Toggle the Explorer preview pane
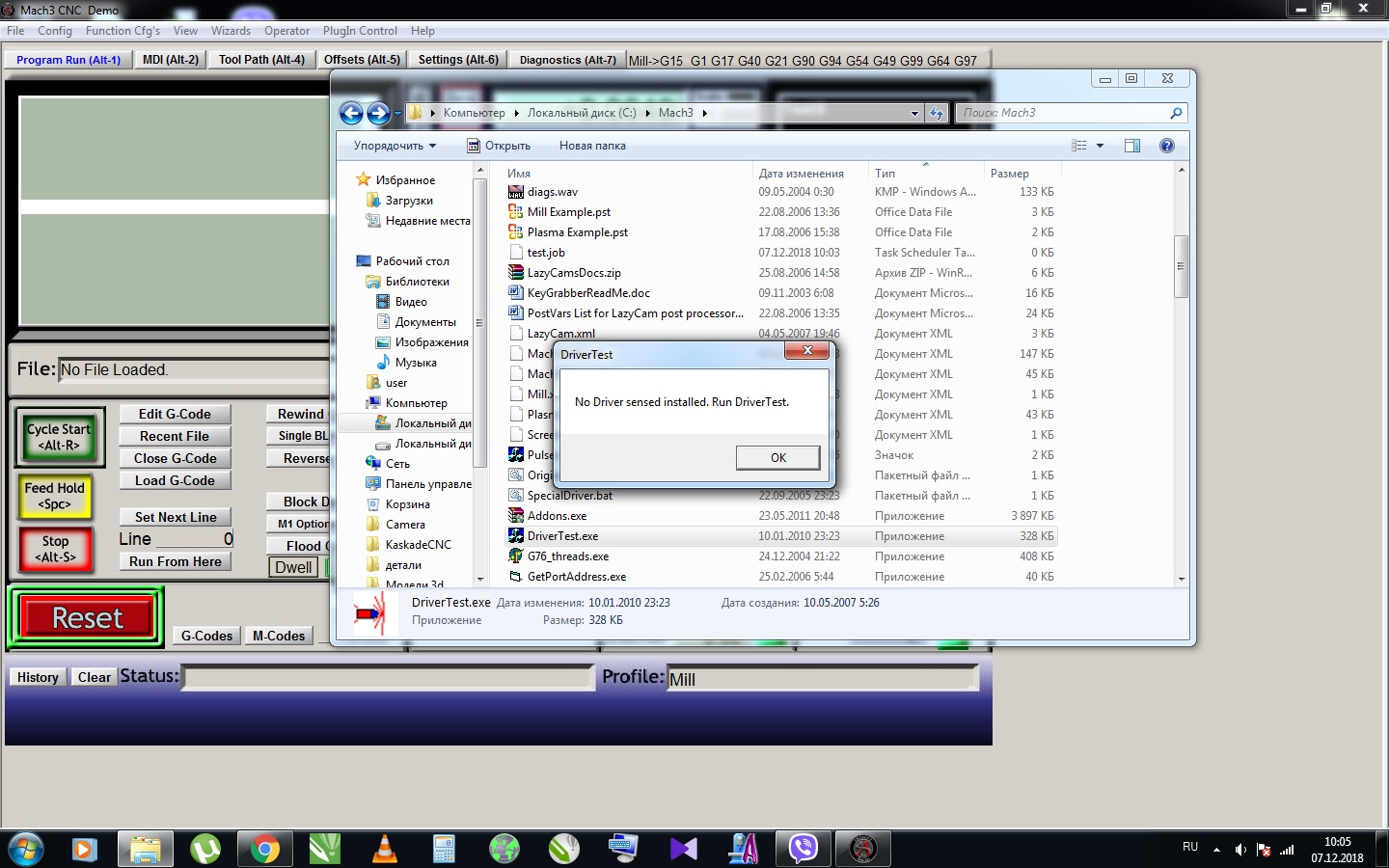1389x868 pixels. tap(1132, 146)
